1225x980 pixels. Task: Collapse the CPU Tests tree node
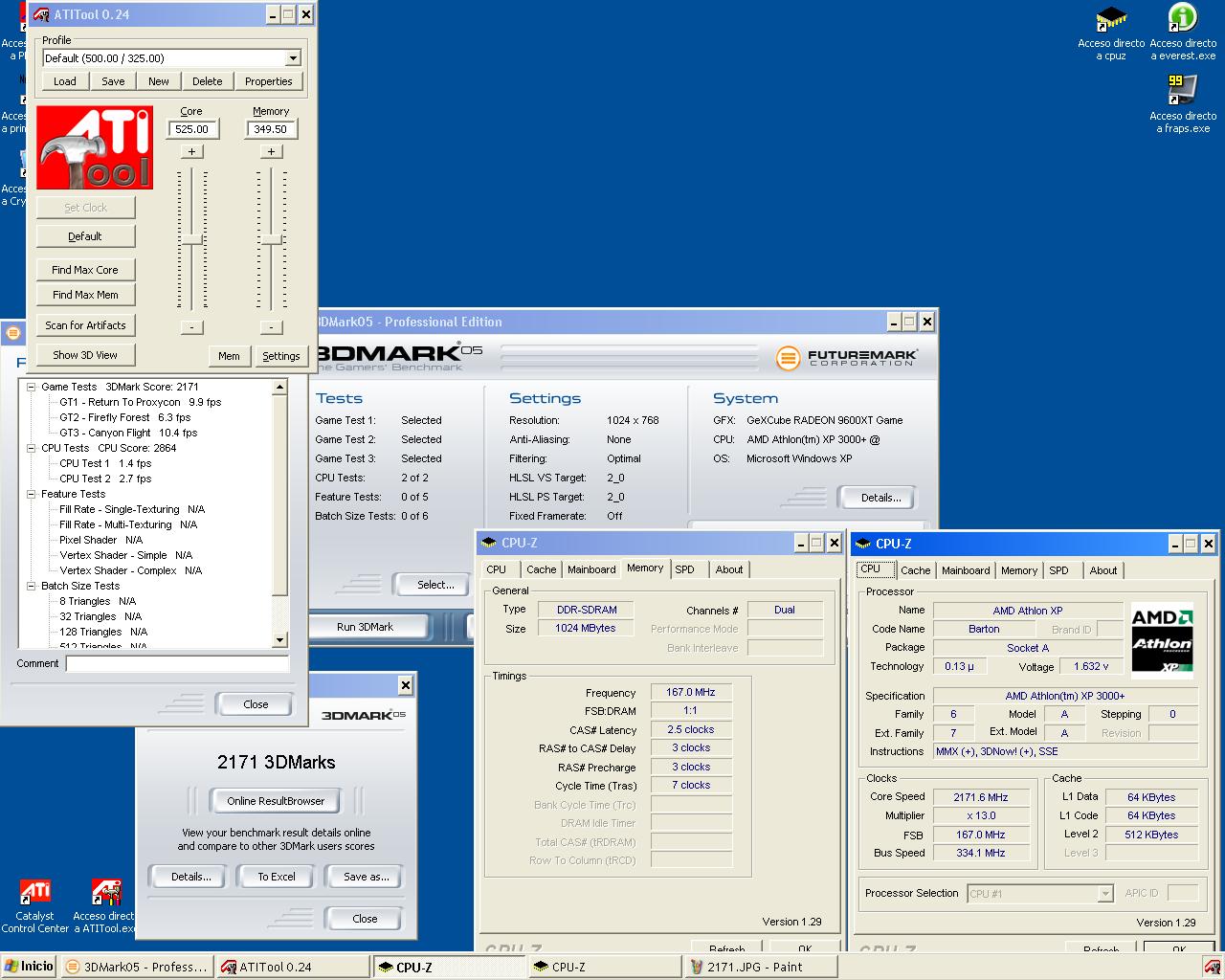[31, 448]
